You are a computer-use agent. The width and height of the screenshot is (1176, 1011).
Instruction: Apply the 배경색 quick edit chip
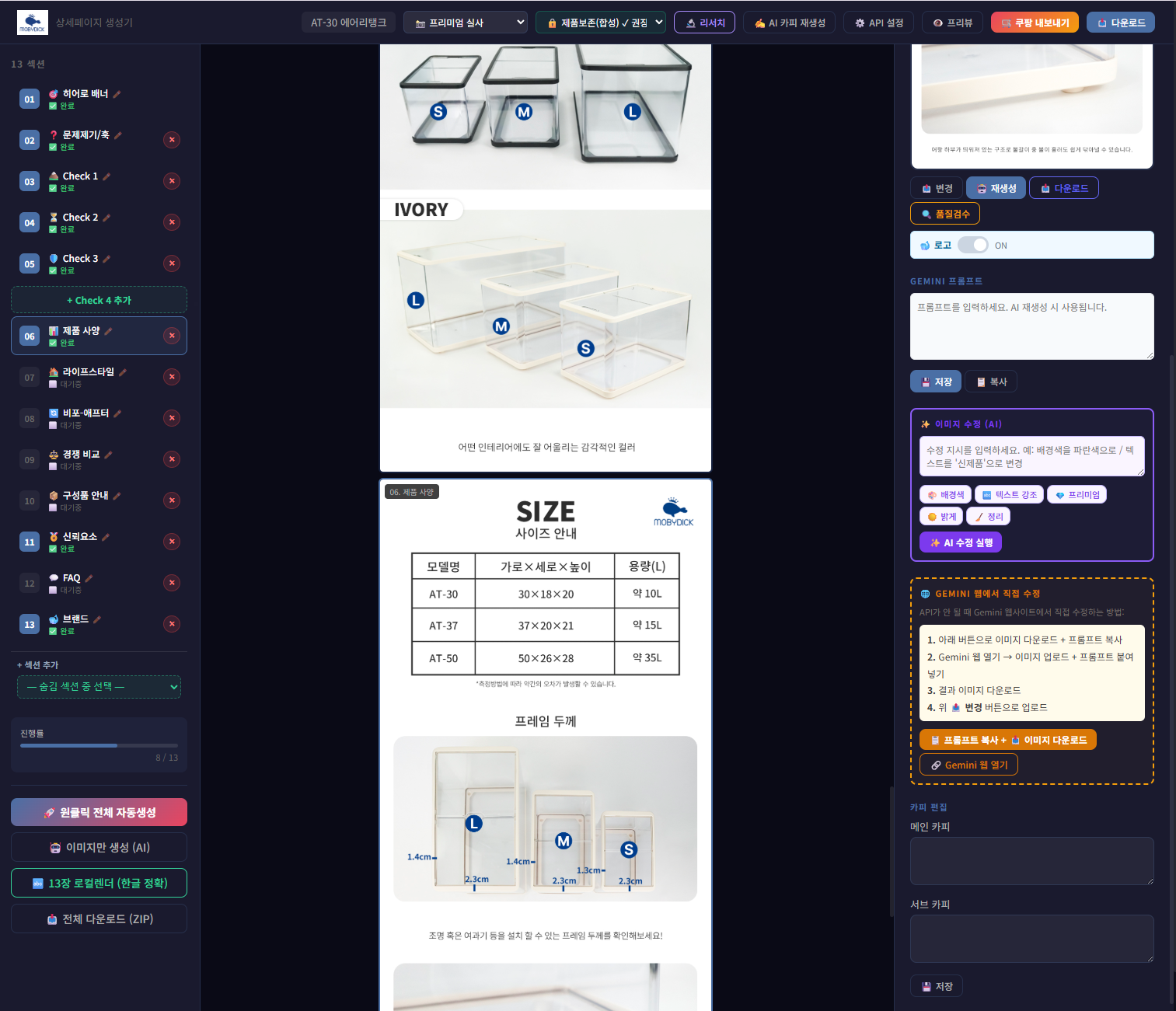pyautogui.click(x=945, y=495)
